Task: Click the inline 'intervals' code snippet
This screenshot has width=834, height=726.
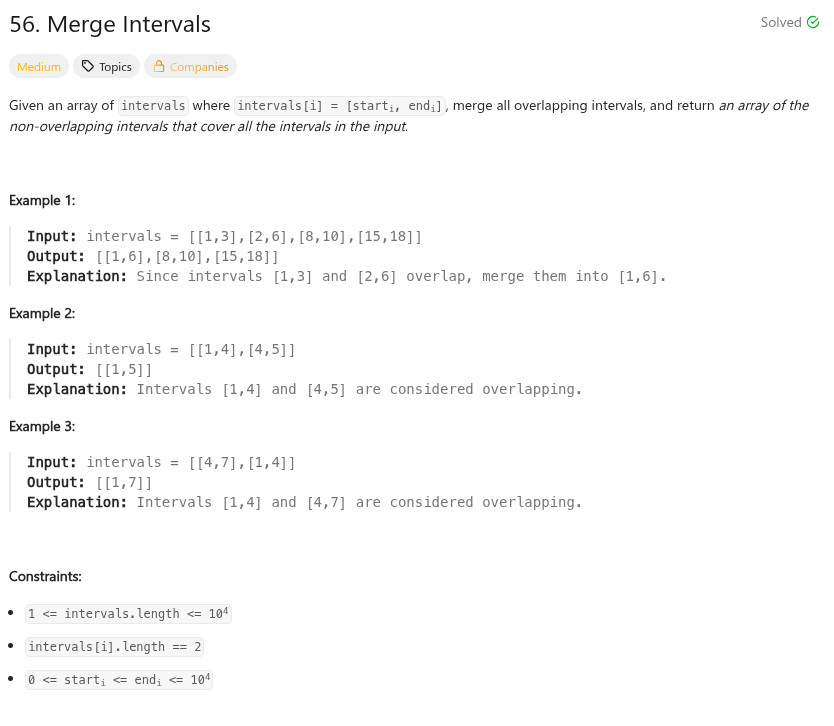Action: (153, 106)
